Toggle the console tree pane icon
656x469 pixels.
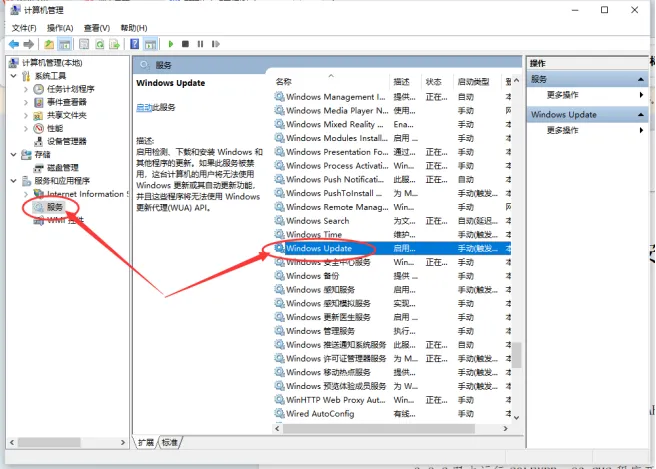click(x=64, y=44)
